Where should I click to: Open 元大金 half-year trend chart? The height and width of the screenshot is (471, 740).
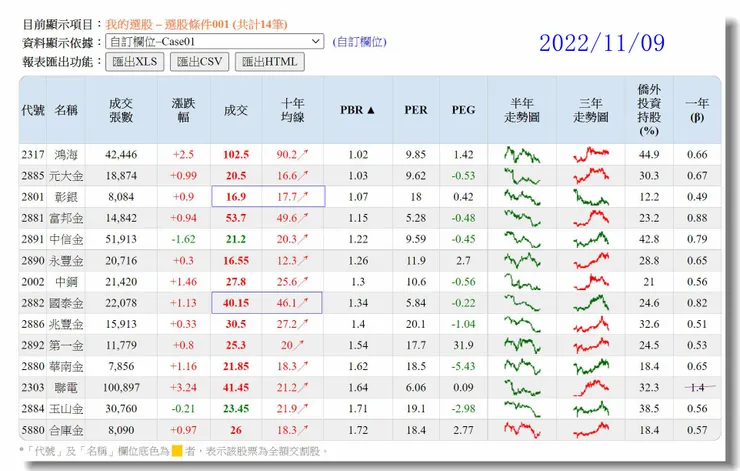click(x=521, y=176)
